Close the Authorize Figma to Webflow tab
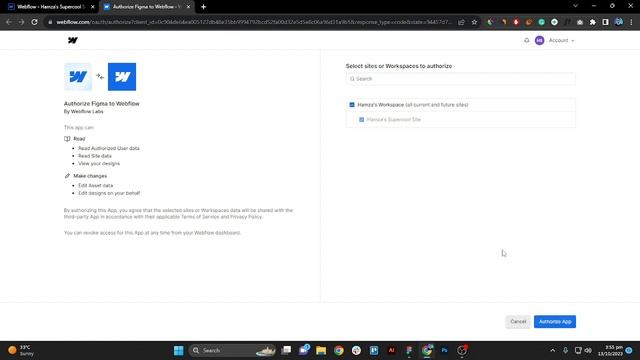This screenshot has height=360, width=640. pos(188,7)
